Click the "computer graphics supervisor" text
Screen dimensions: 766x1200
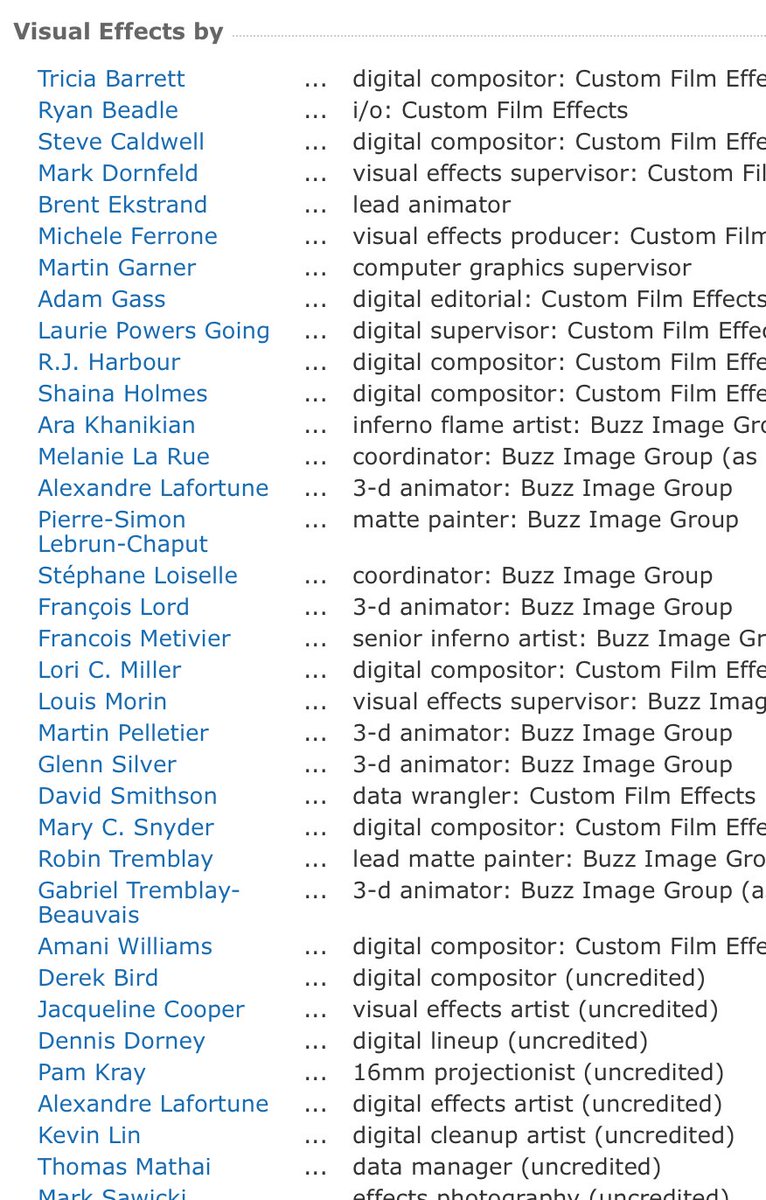pos(522,268)
